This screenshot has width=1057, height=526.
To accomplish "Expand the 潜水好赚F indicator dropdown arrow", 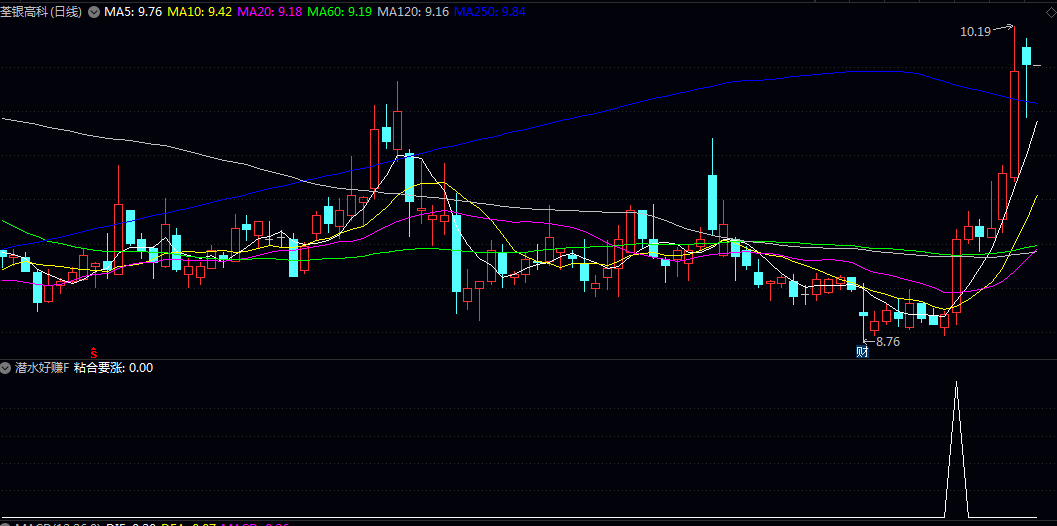I will coord(7,368).
